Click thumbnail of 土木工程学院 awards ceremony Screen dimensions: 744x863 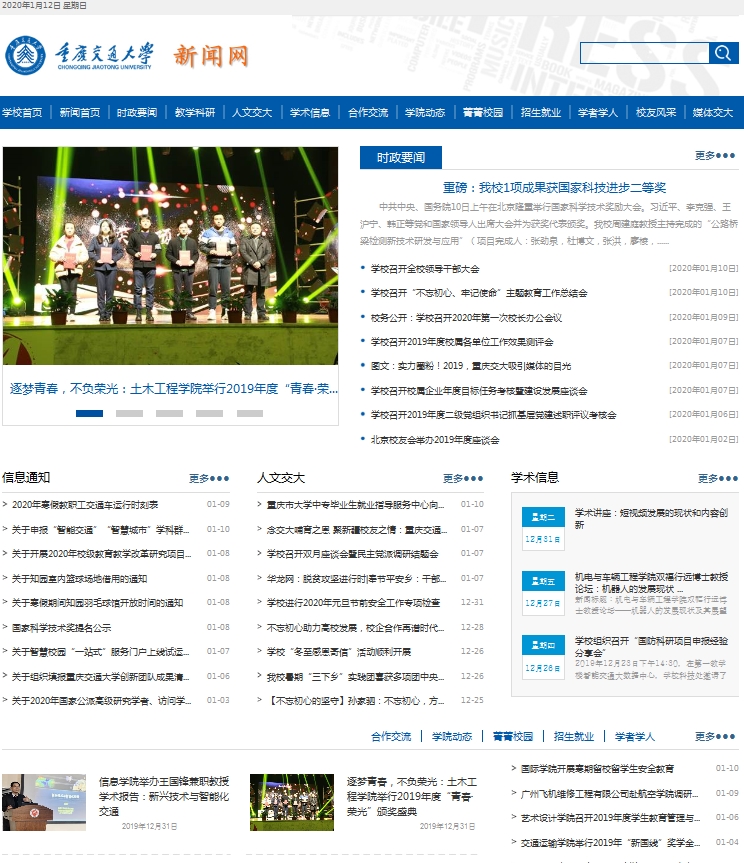(x=292, y=802)
